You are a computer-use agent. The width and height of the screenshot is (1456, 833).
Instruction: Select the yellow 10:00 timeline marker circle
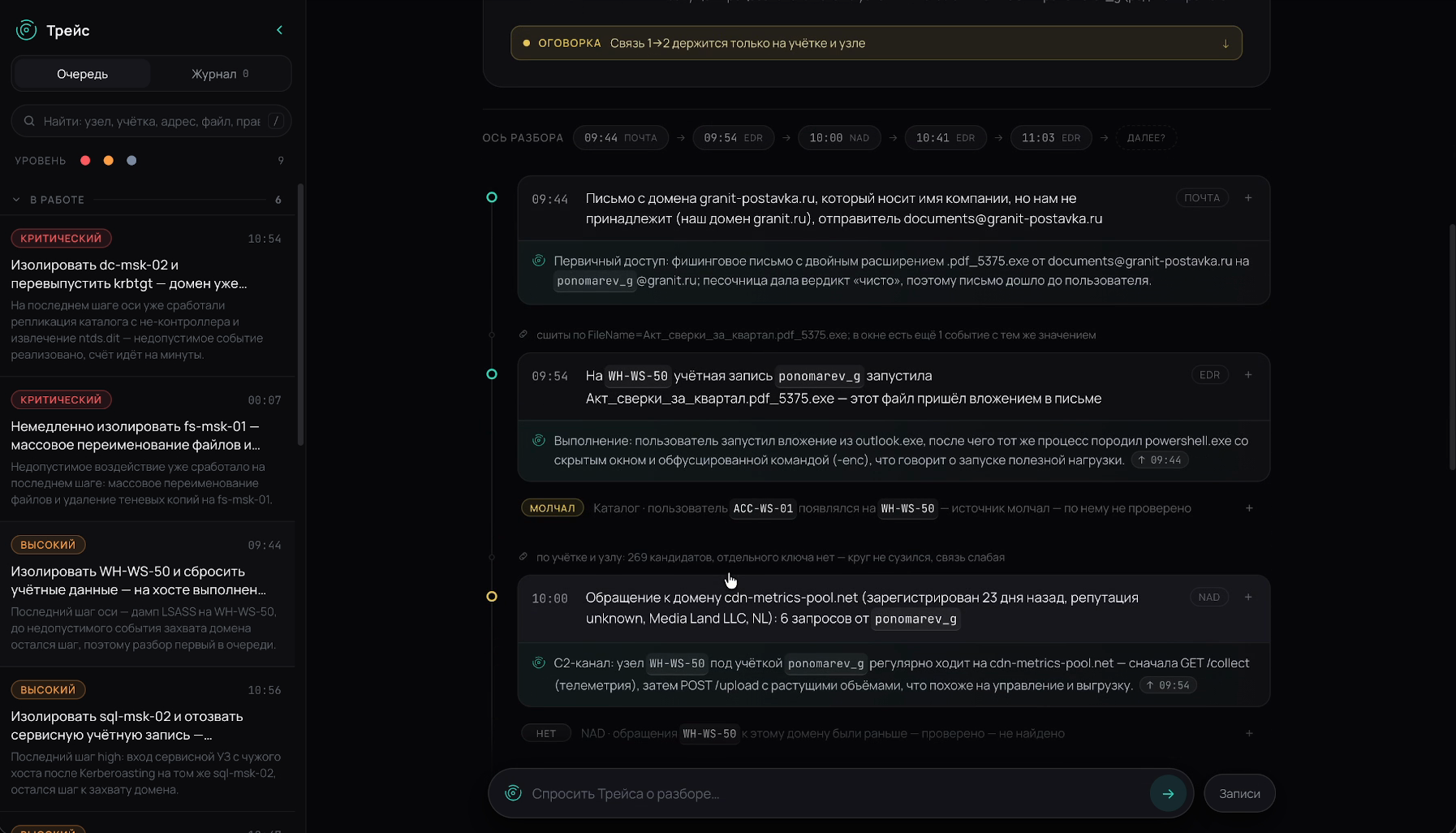492,597
